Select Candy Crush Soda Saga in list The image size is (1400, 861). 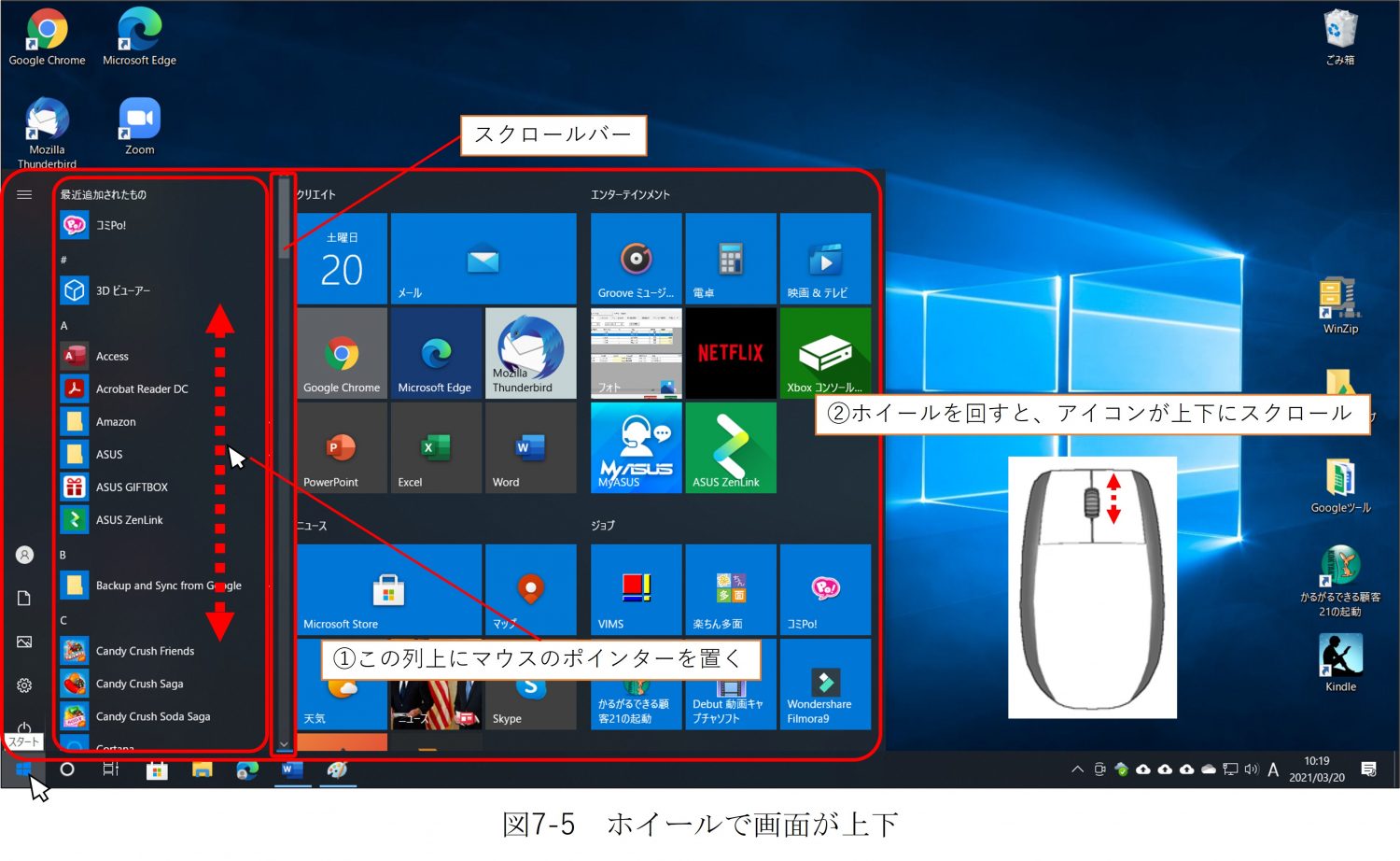(161, 716)
